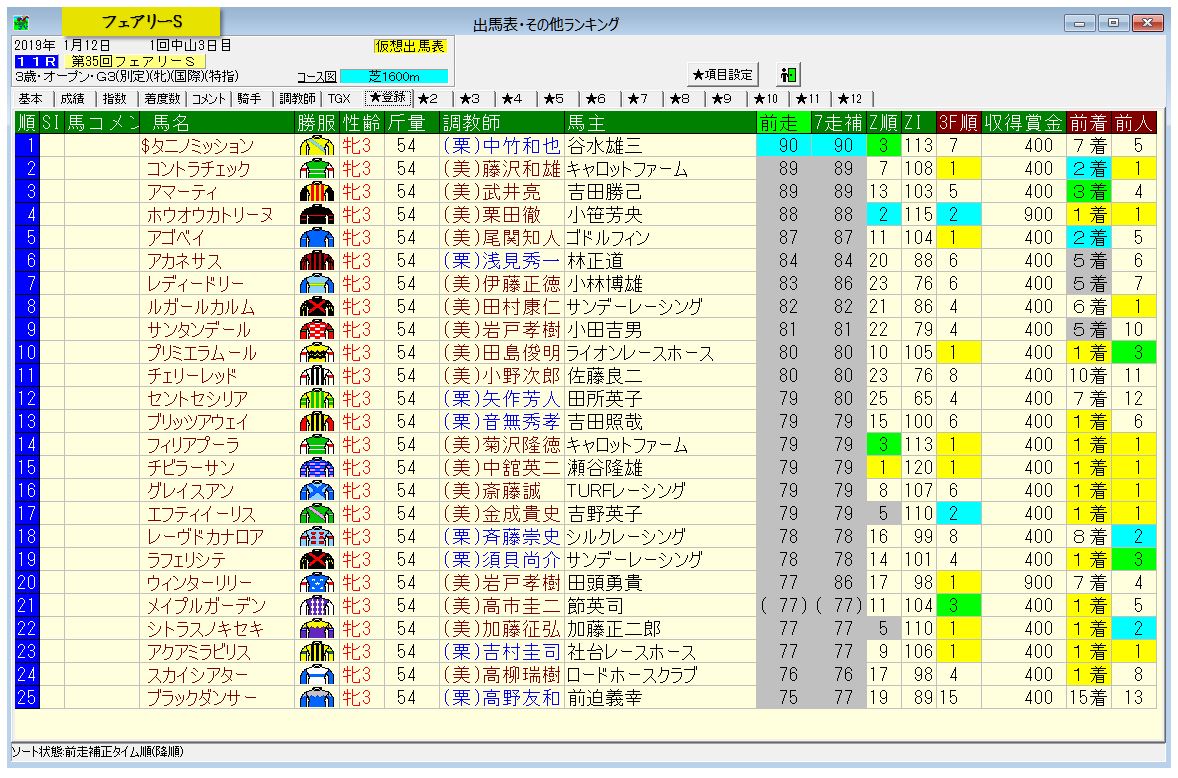Open the コメント tab

[209, 99]
